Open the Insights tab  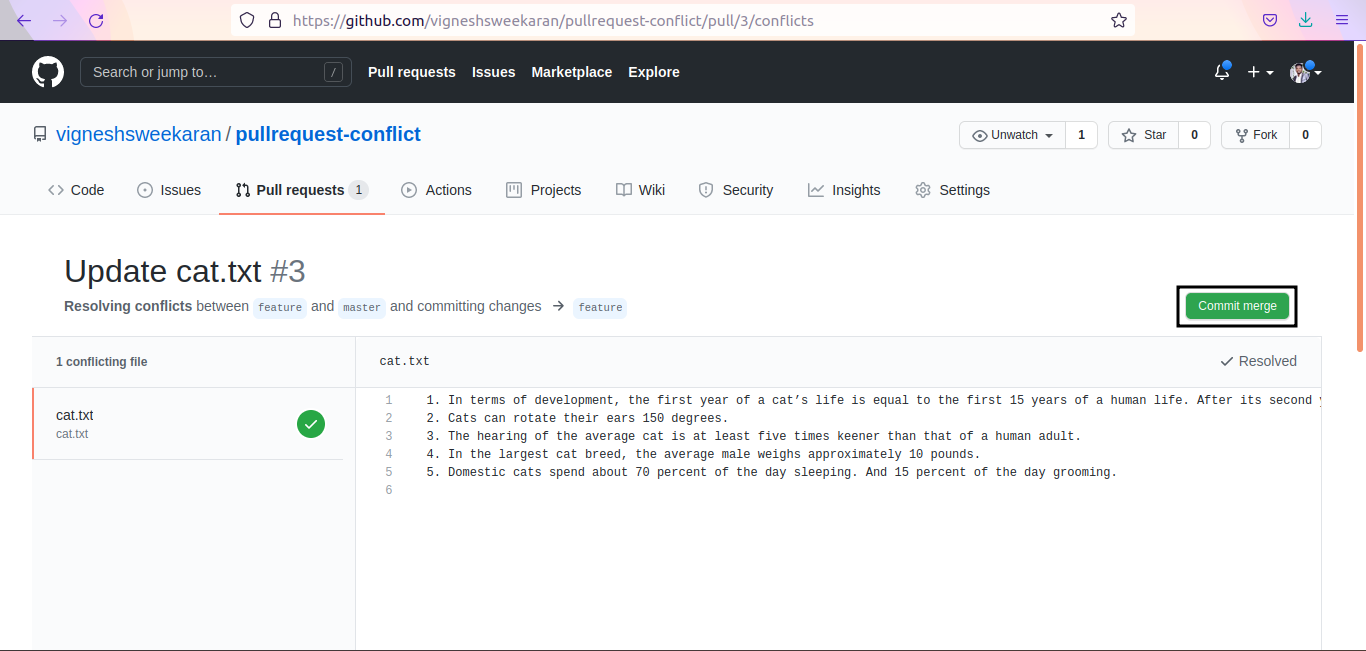click(844, 190)
